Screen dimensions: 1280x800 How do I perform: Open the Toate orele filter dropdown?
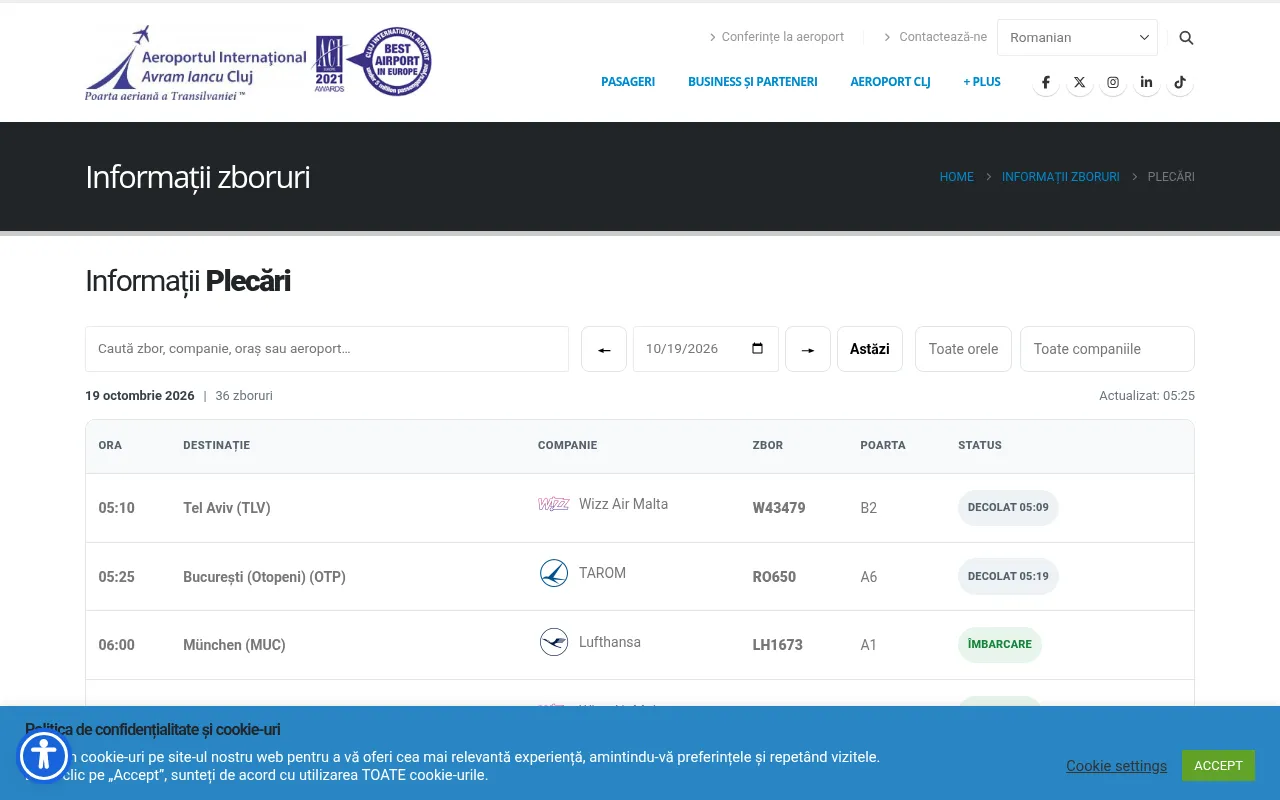pyautogui.click(x=963, y=349)
